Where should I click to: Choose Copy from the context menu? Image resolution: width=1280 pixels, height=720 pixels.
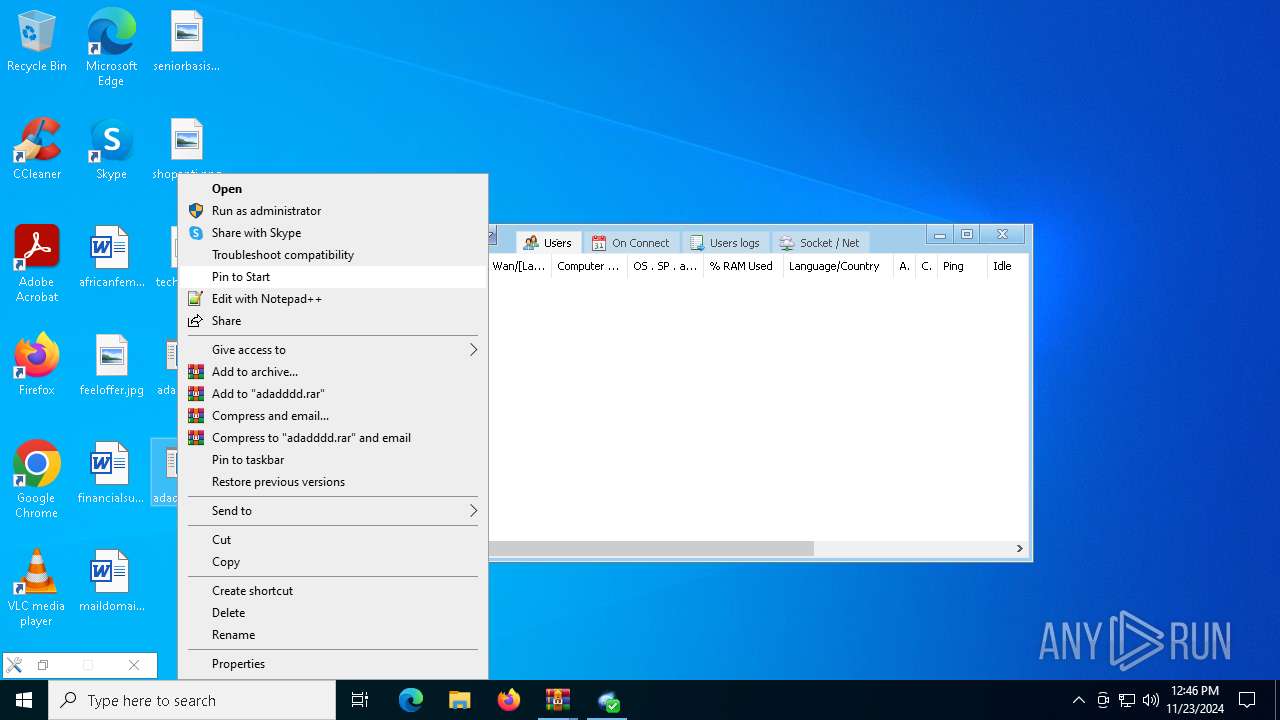[333, 562]
